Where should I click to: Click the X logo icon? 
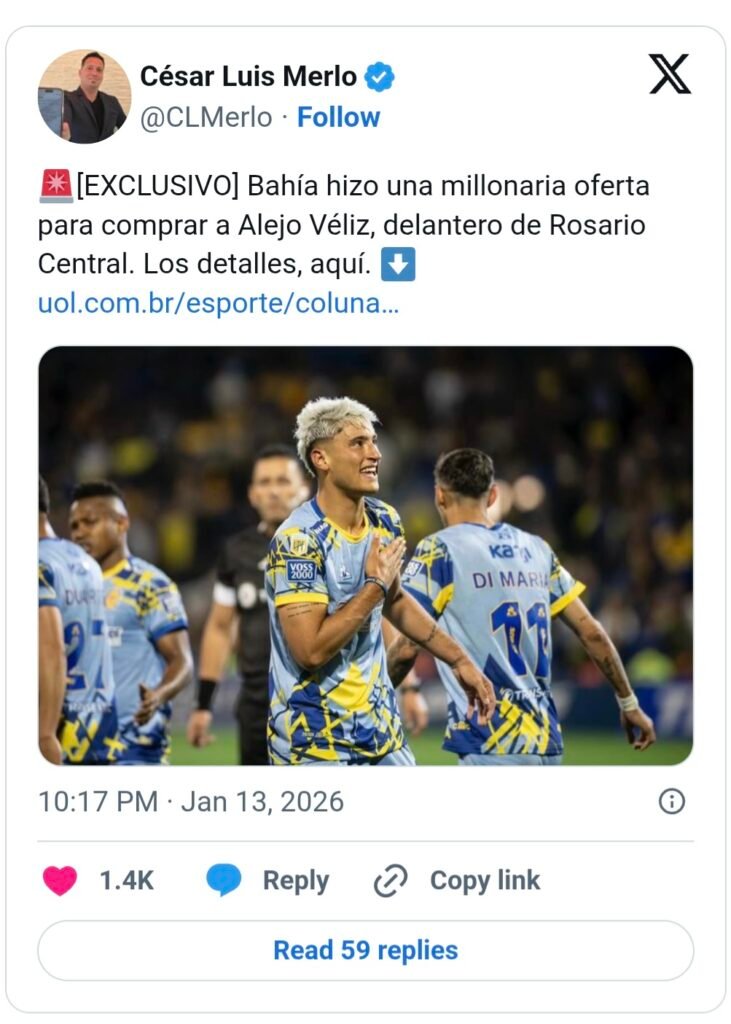point(669,74)
